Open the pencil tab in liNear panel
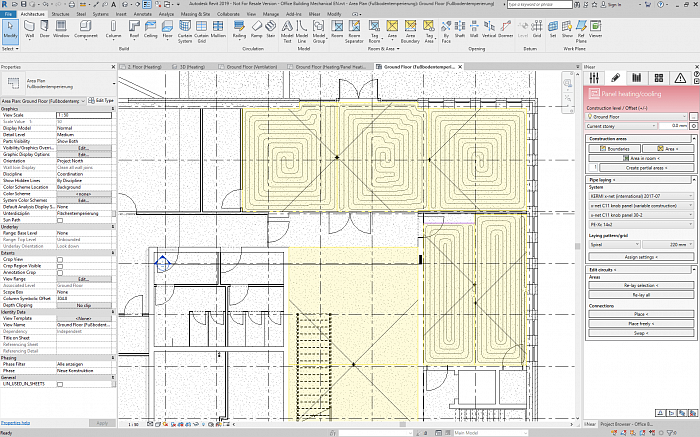This screenshot has height=437, width=700. click(615, 78)
